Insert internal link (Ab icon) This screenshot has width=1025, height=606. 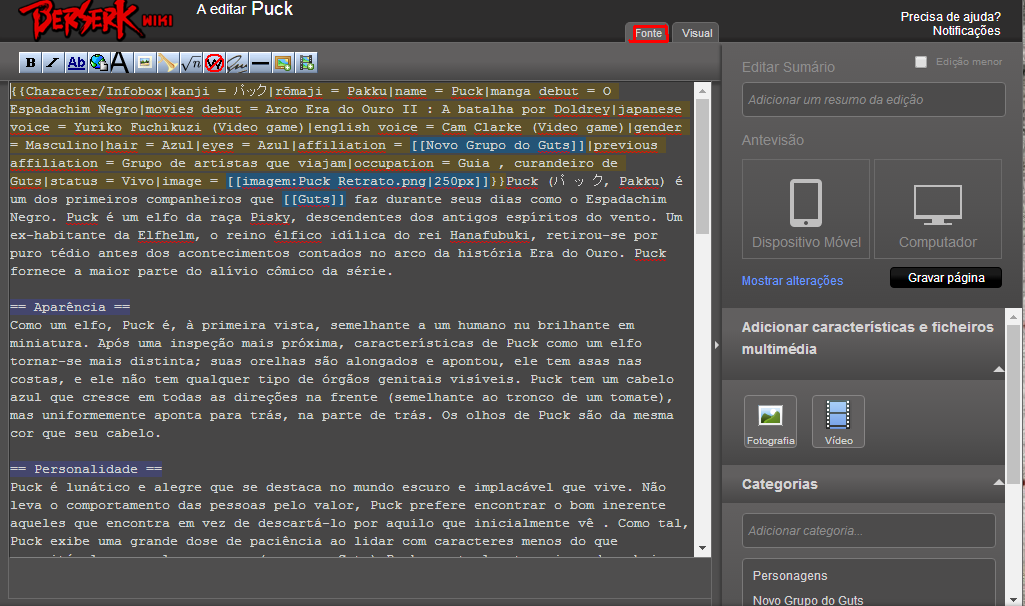click(x=76, y=63)
